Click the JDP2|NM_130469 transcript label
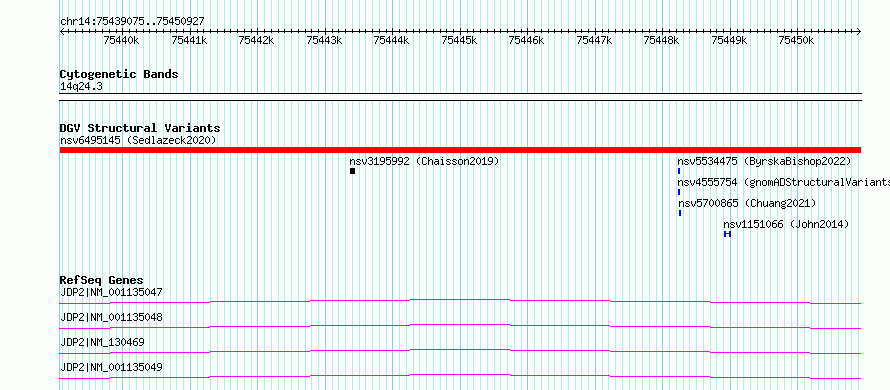Screen dimensions: 890x390 pos(102,342)
